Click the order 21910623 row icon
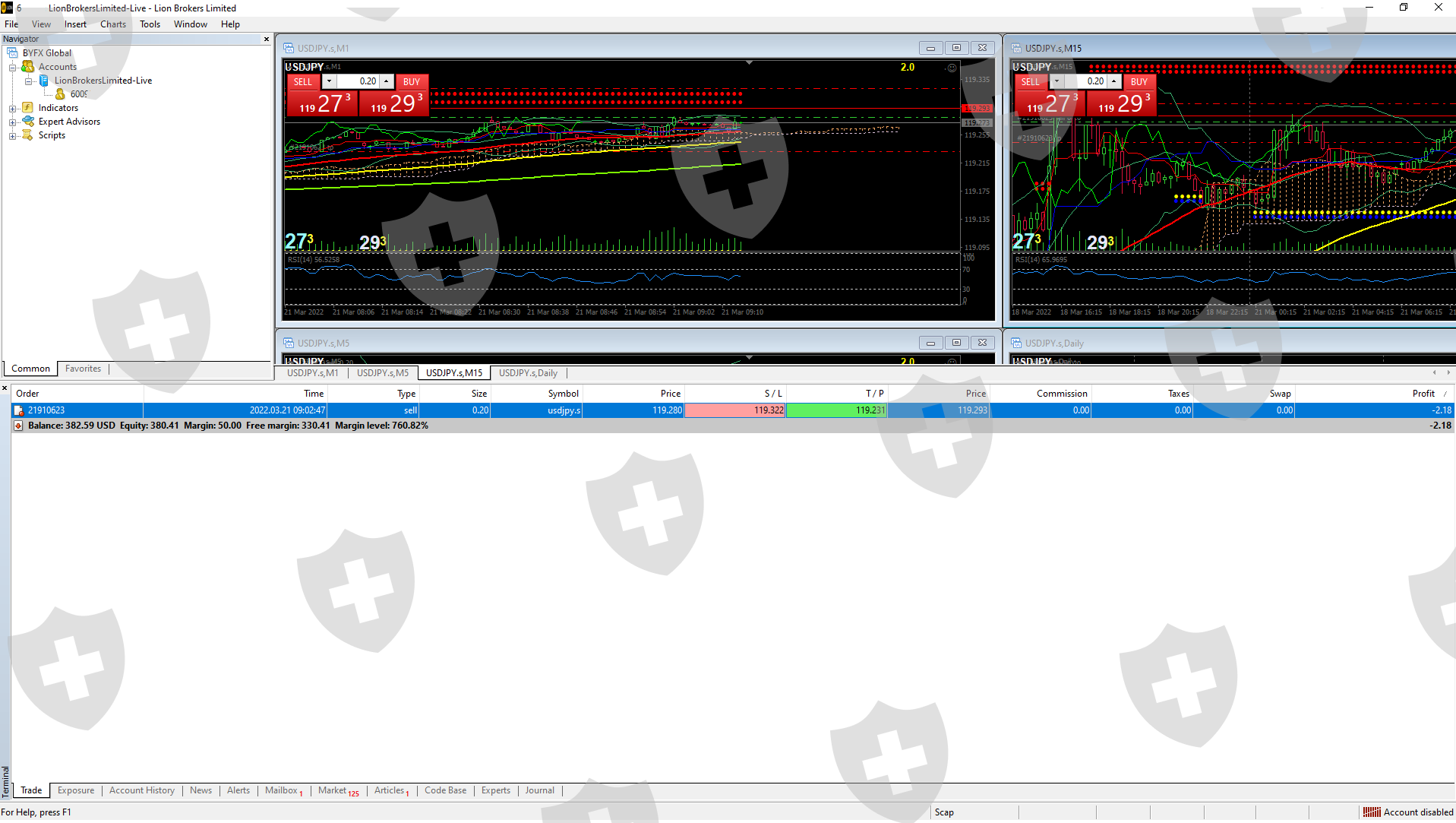The image size is (1456, 823). (x=18, y=410)
